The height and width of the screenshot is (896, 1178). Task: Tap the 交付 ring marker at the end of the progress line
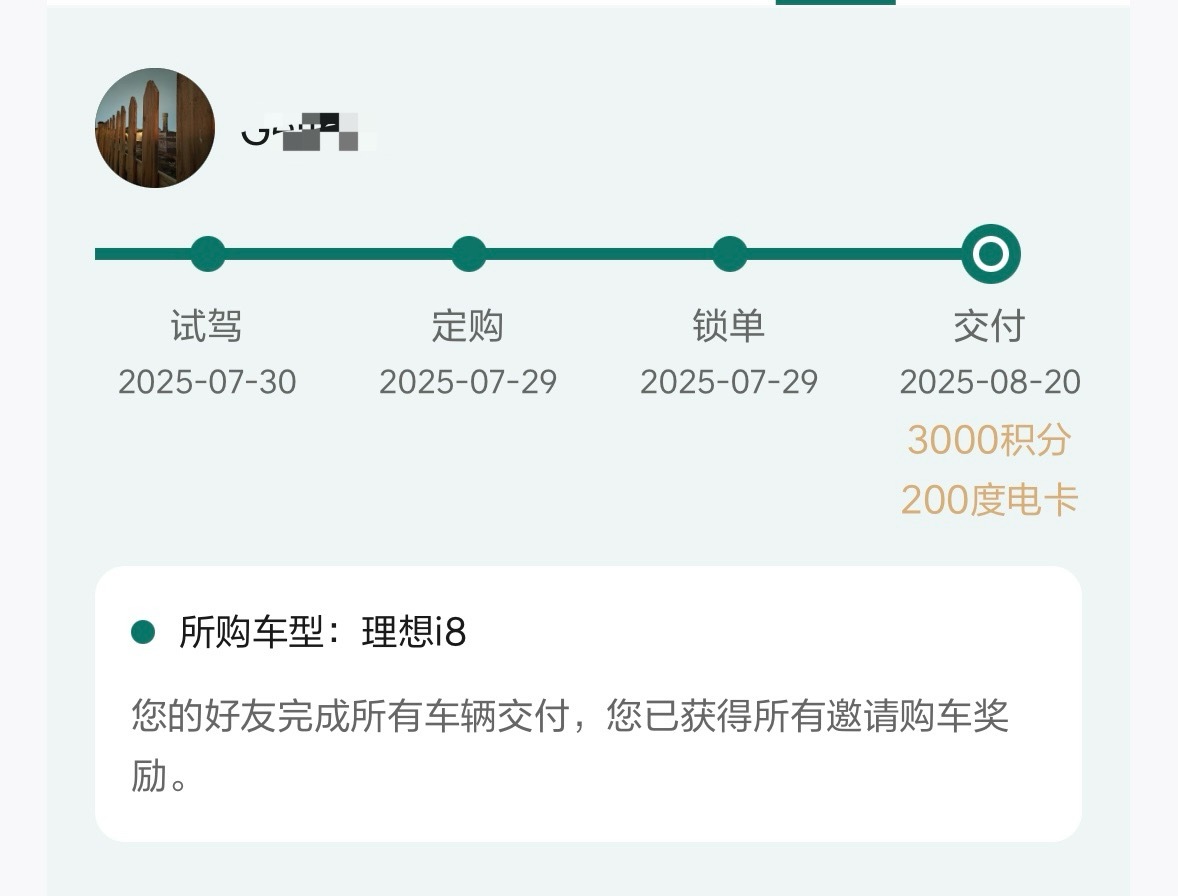[x=991, y=254]
